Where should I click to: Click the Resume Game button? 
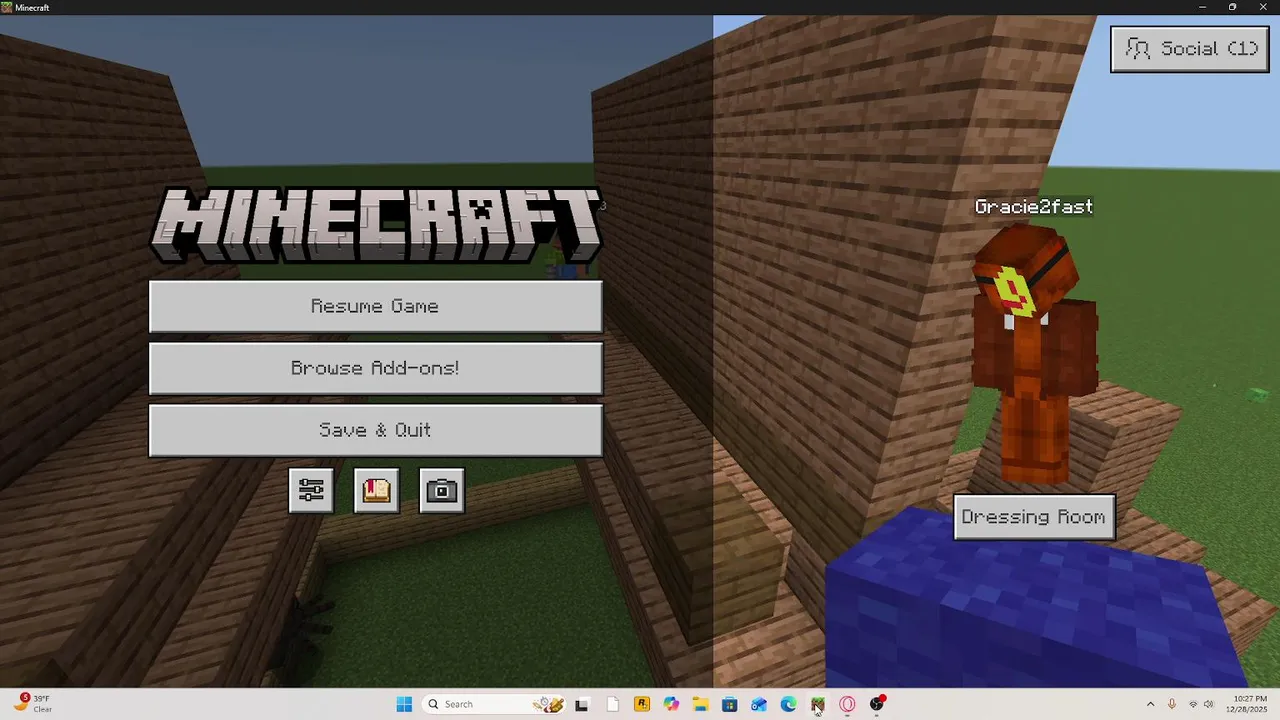tap(376, 306)
